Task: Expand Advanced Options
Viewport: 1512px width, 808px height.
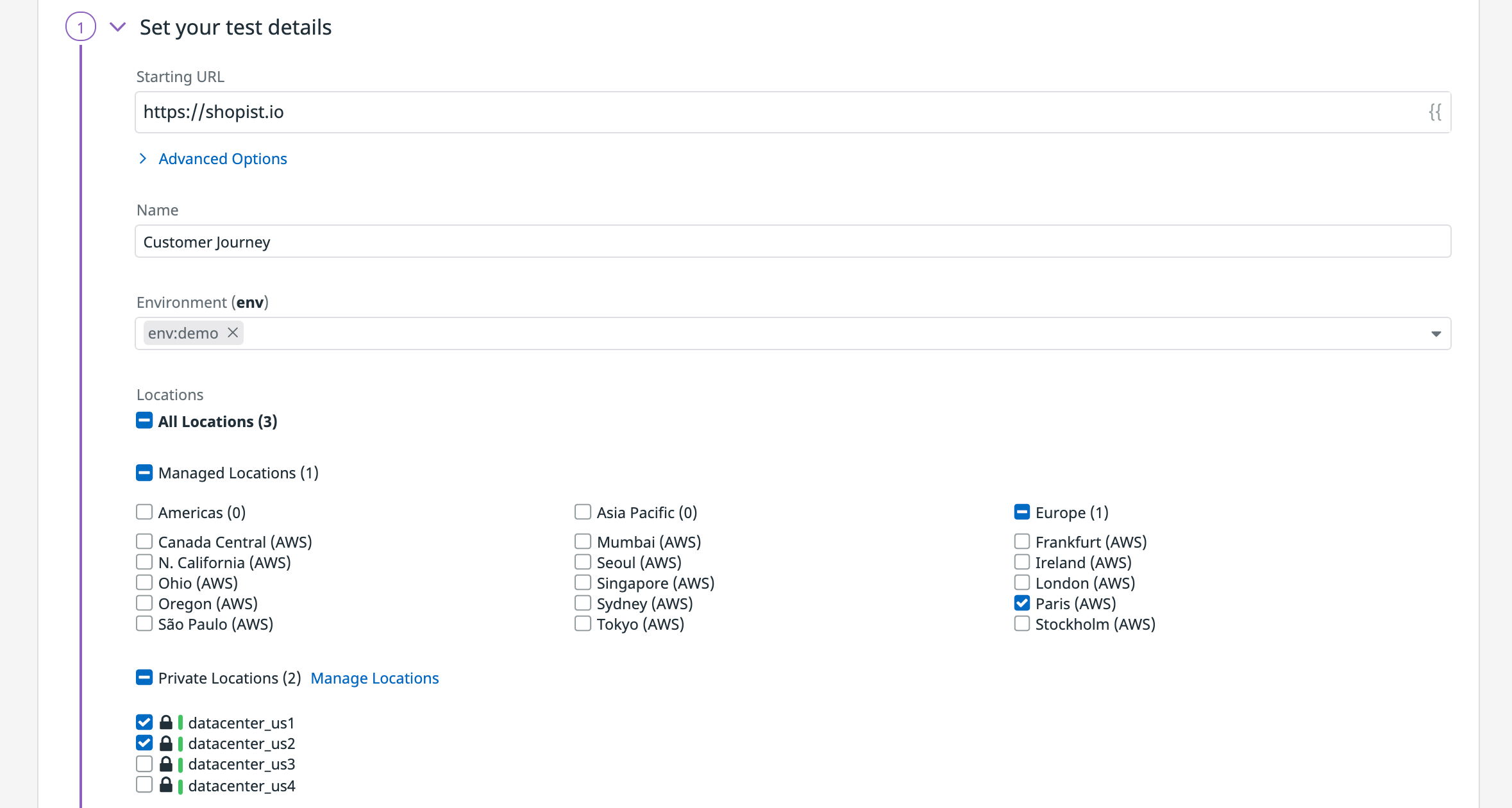Action: pos(223,158)
